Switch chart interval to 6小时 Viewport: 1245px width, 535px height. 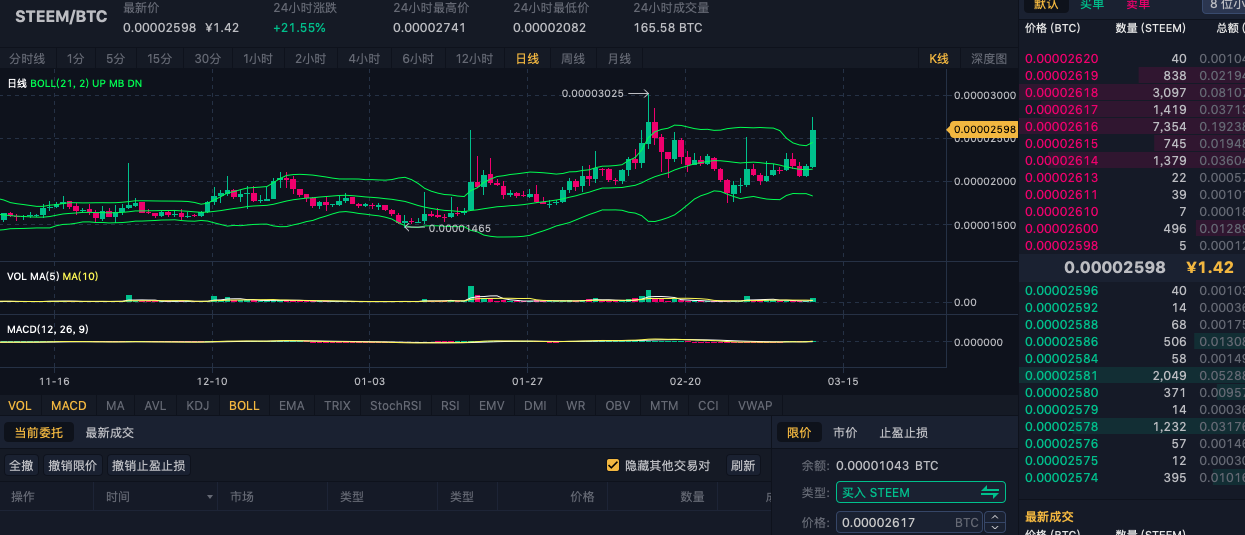coord(418,59)
